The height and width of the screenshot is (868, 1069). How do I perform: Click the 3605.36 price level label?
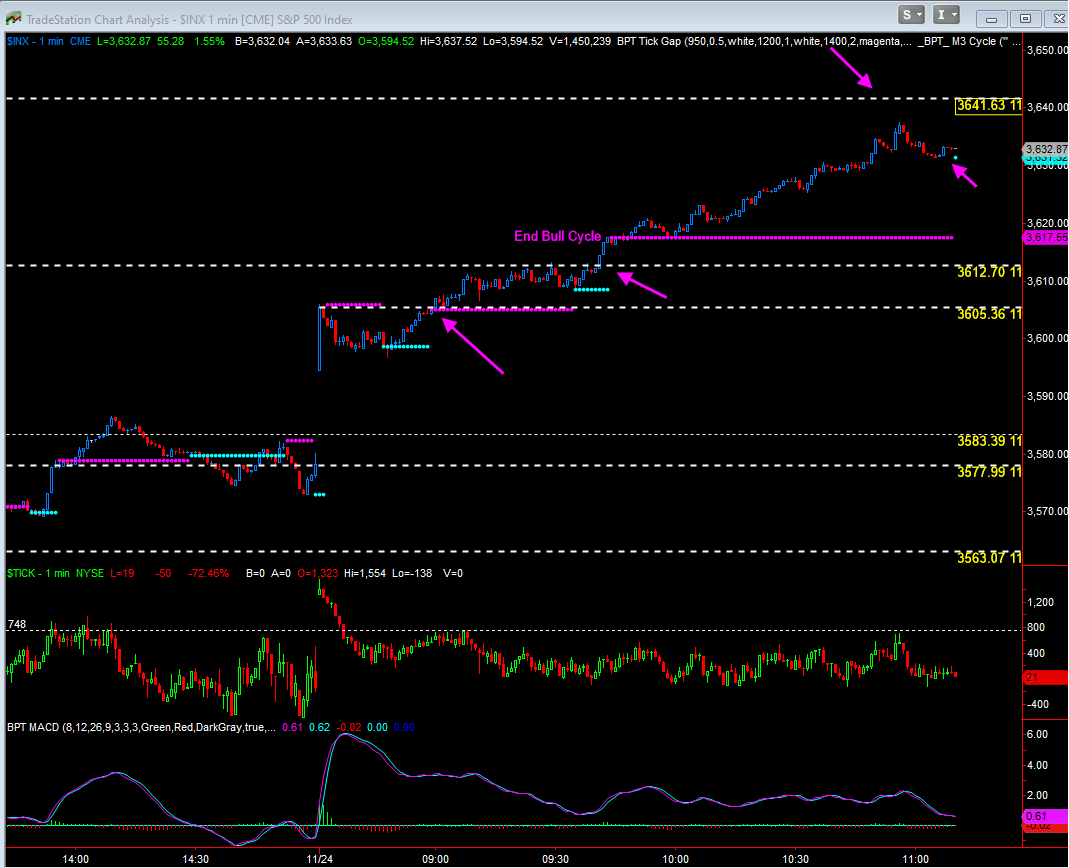[x=988, y=313]
